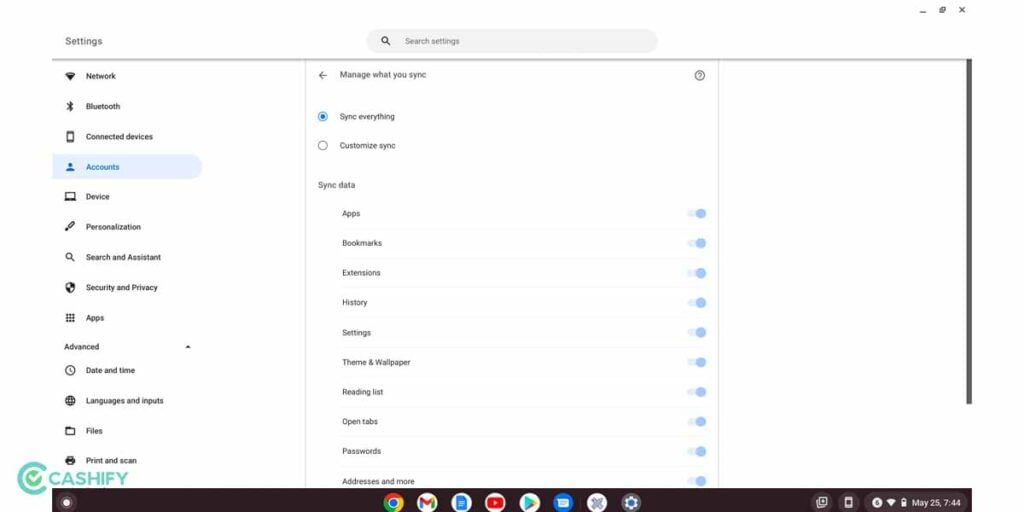Click the Languages and inputs globe icon

[x=70, y=401]
